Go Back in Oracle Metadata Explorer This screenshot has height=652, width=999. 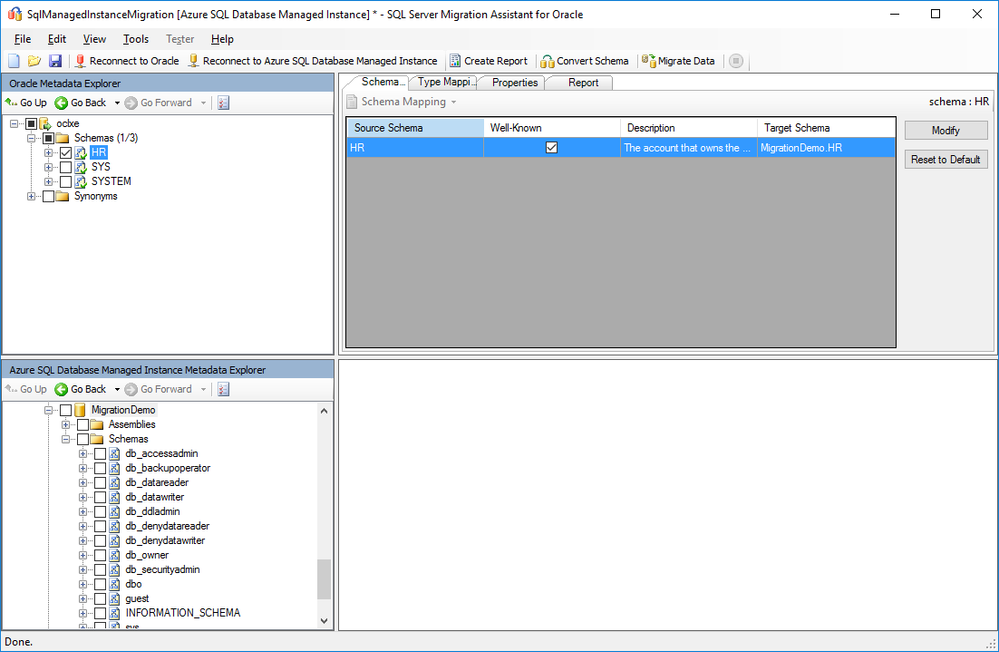point(81,103)
